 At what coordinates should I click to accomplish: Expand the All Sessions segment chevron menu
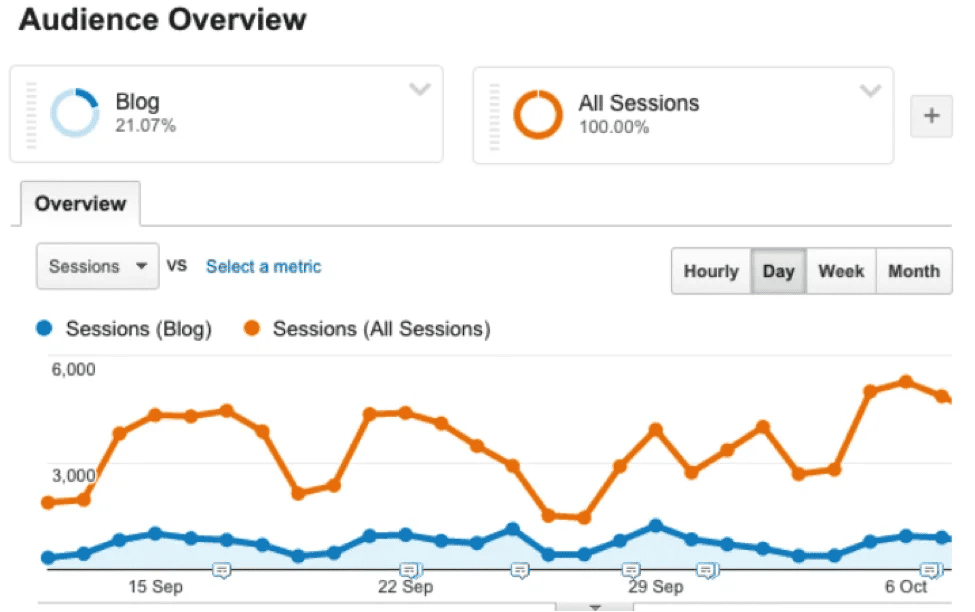(x=870, y=91)
